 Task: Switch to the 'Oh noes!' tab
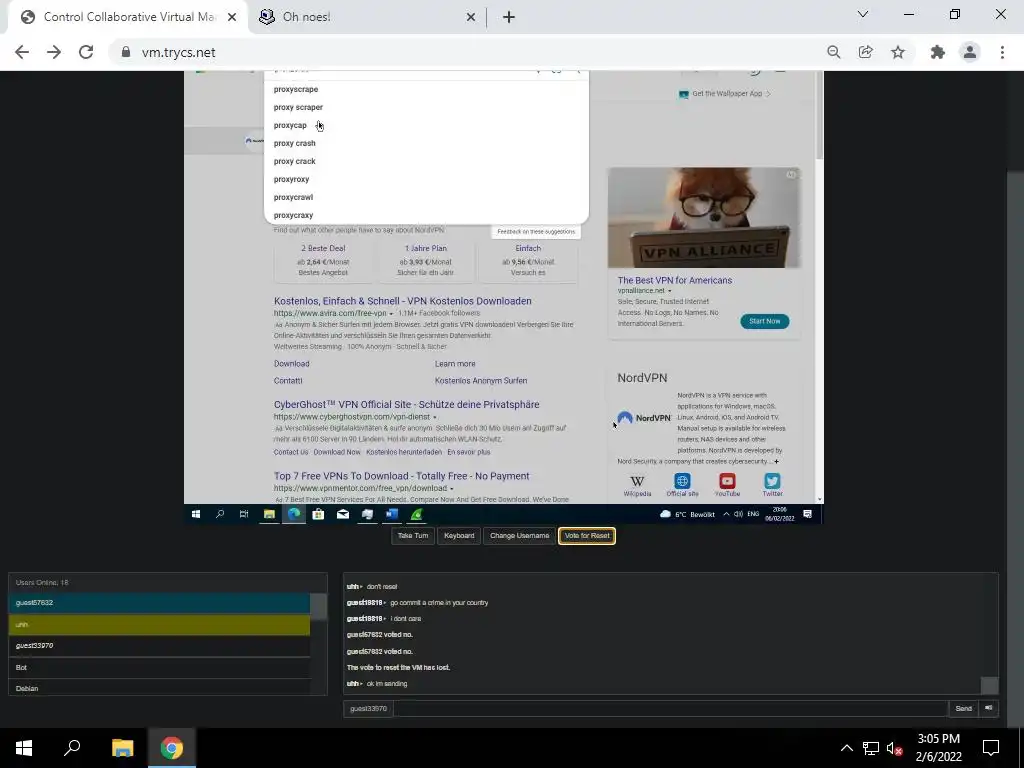[x=368, y=17]
